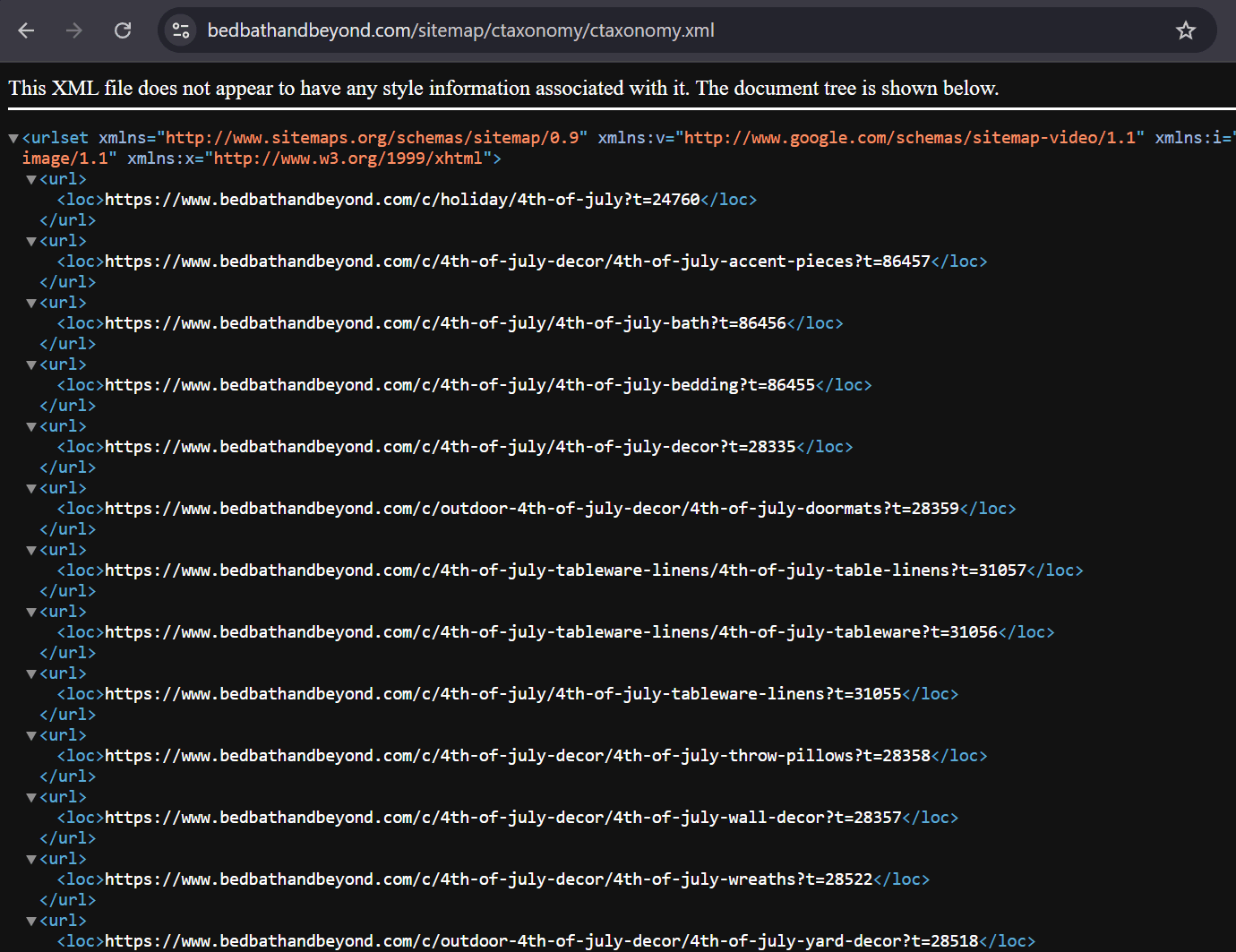This screenshot has width=1236, height=952.
Task: Collapse the url node for 4th-of-july-table-linens
Action: [31, 551]
